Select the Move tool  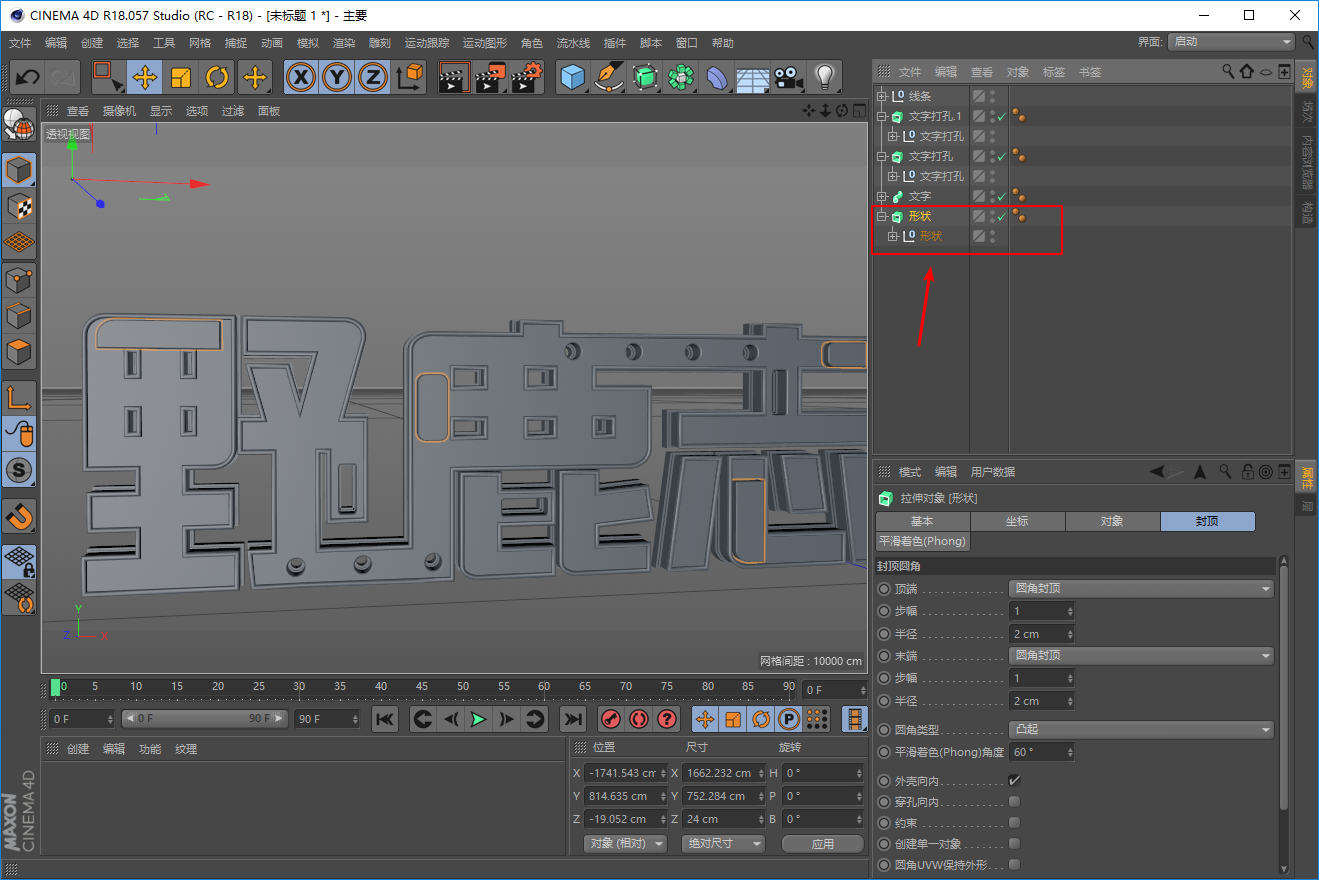tap(144, 77)
